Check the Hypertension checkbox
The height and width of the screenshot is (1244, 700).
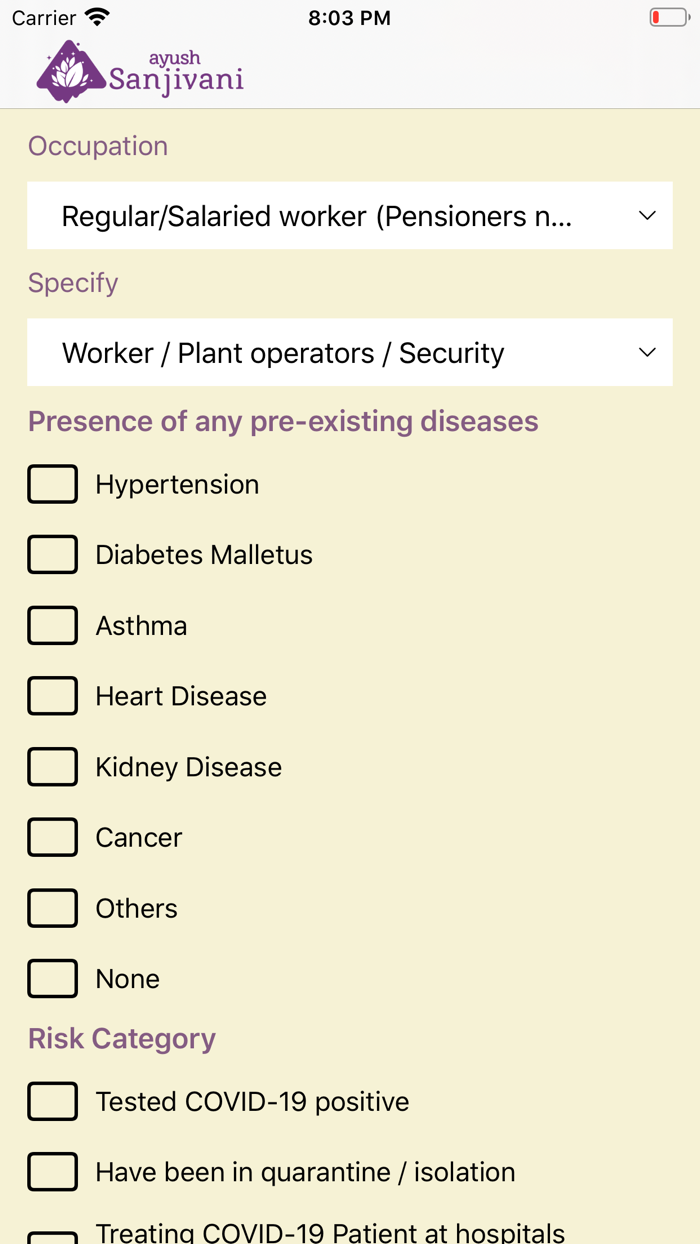pos(53,484)
